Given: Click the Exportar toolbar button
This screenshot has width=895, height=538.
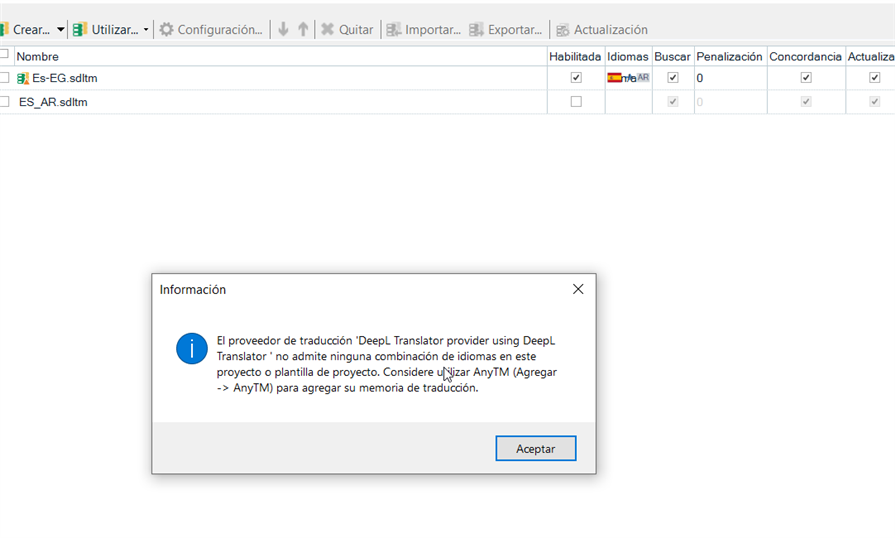Looking at the screenshot, I should pos(506,30).
